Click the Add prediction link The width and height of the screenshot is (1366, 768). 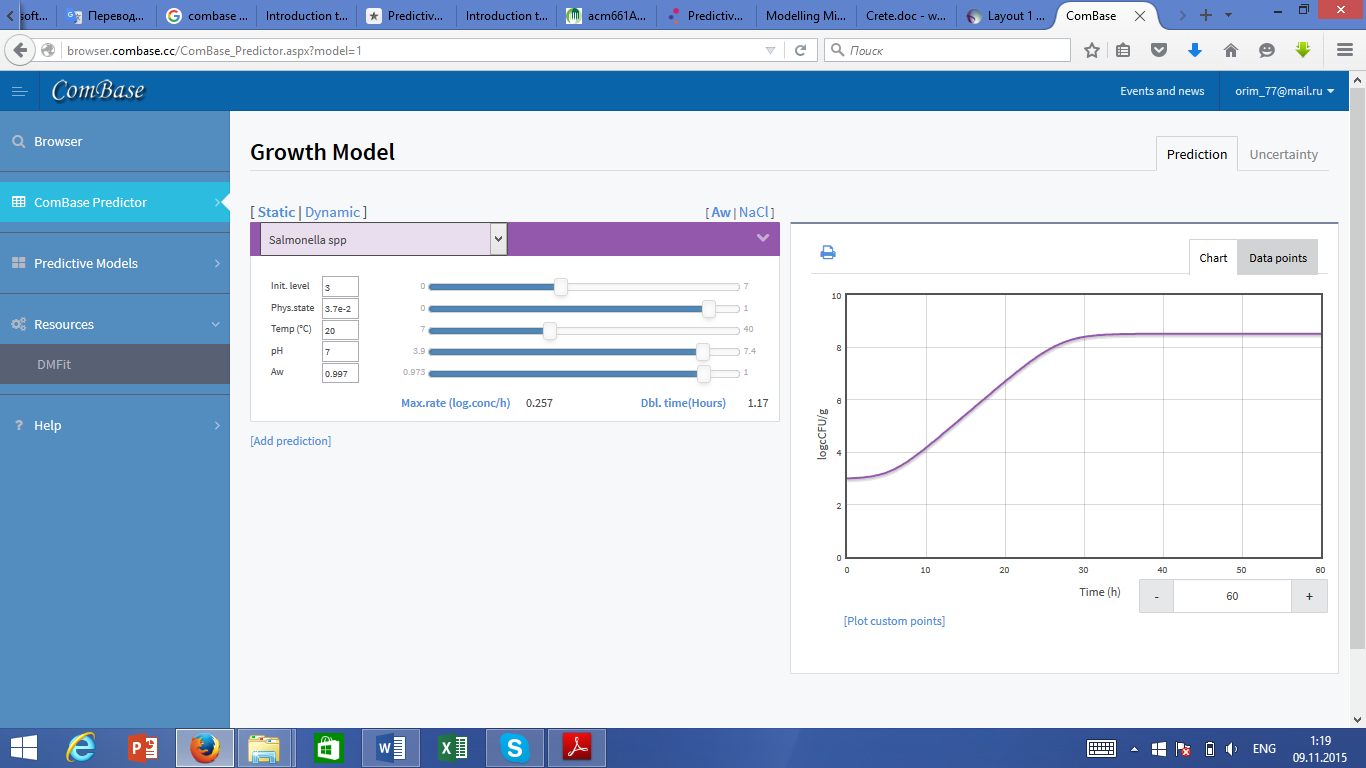290,441
